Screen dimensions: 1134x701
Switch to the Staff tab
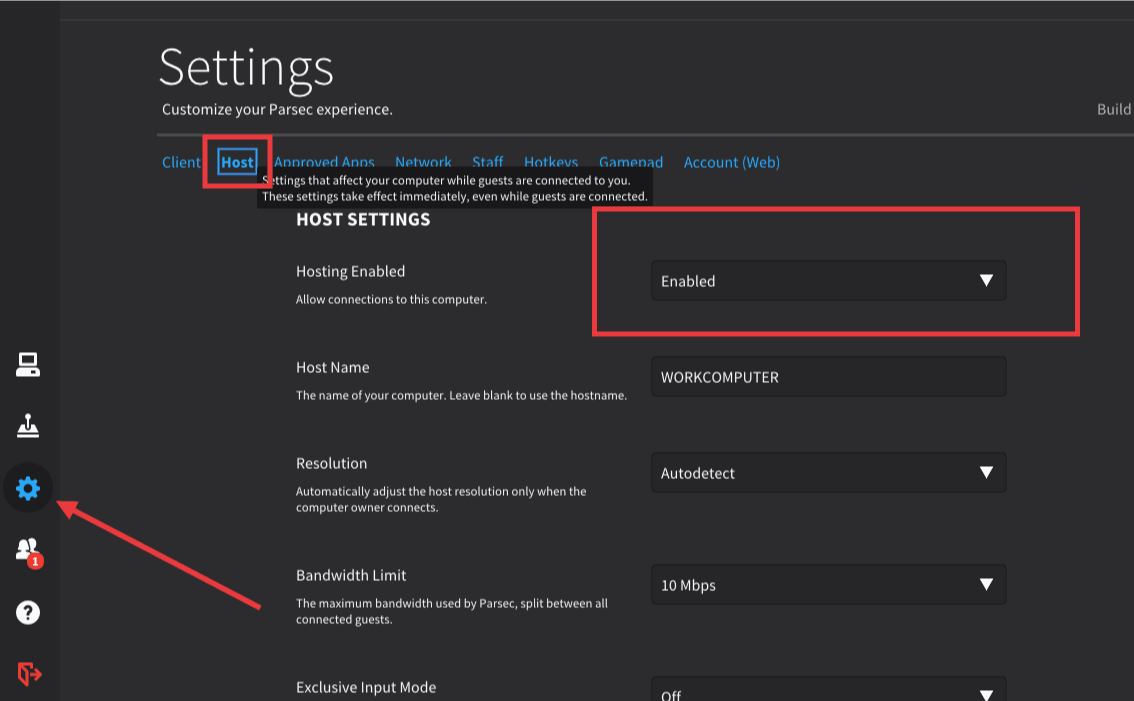[x=487, y=161]
